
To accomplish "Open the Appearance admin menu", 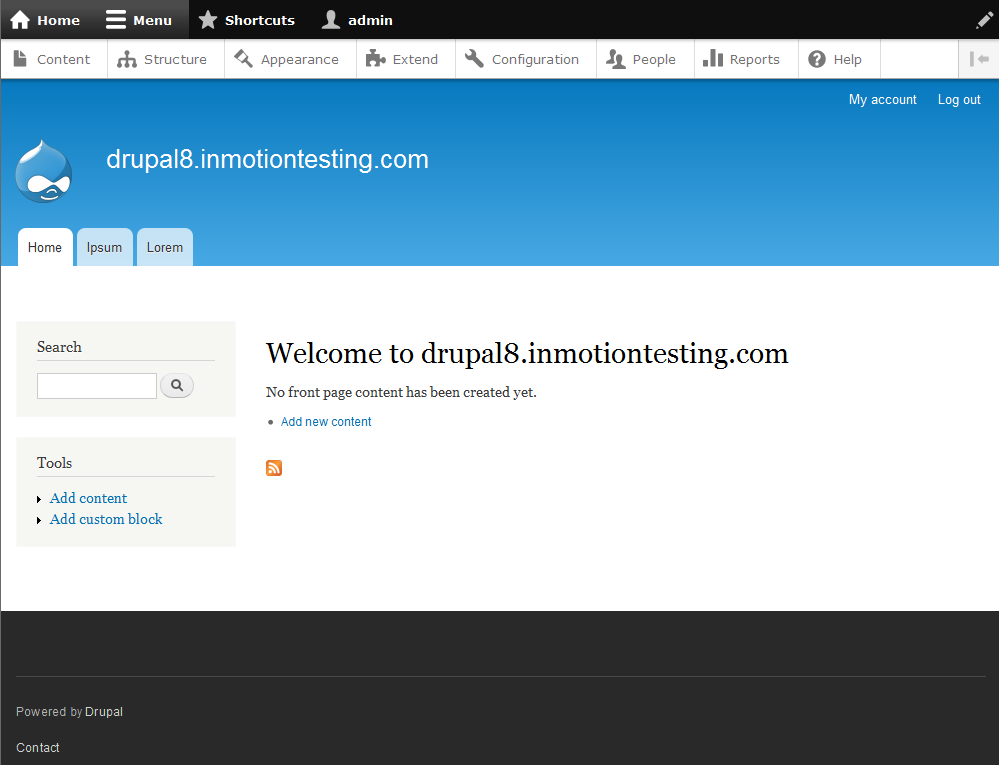I will point(291,59).
